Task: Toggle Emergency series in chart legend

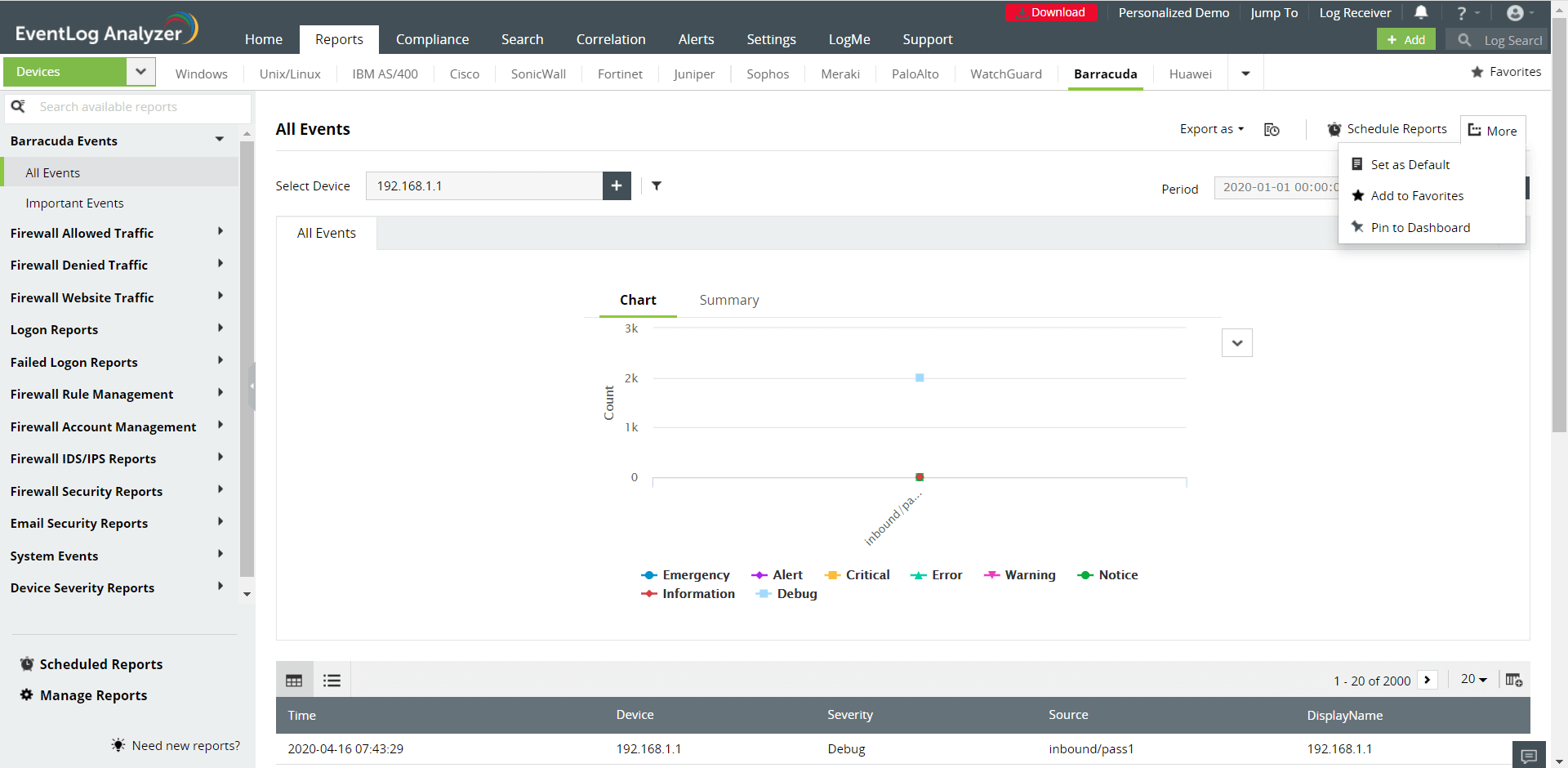Action: 686,575
